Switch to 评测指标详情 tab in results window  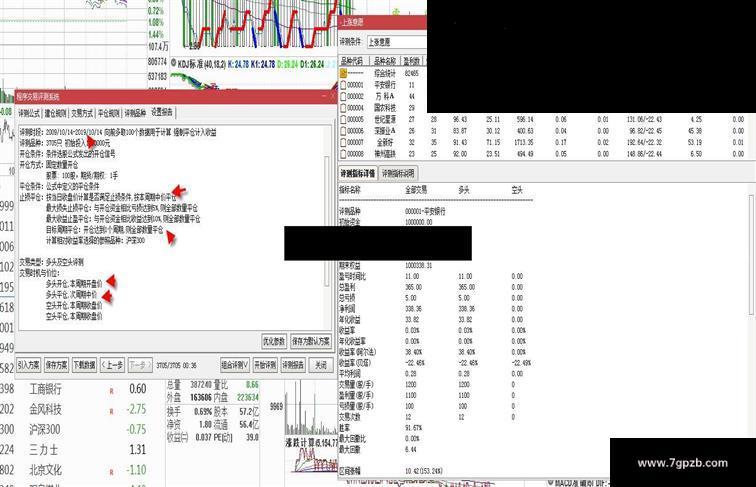[357, 173]
